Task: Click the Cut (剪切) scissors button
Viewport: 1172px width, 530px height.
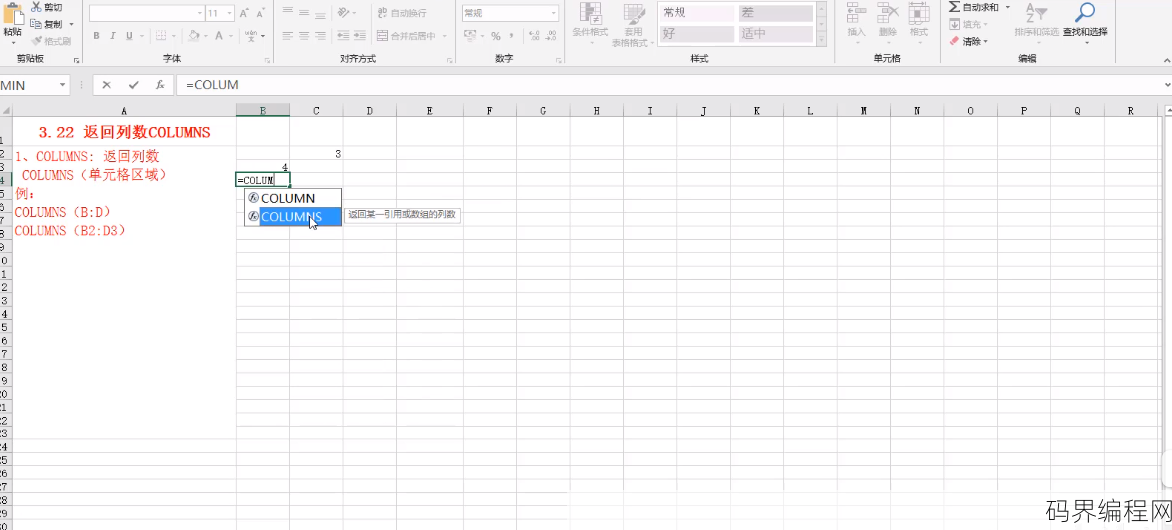Action: pos(48,7)
